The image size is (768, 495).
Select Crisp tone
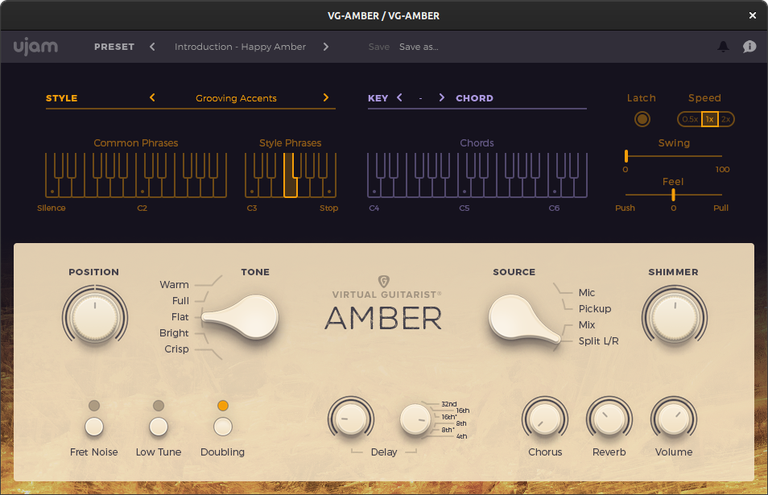click(176, 349)
